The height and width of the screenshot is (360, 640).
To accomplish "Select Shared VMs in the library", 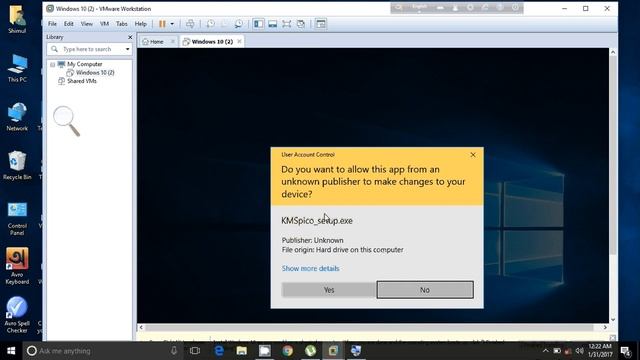I will (82, 81).
